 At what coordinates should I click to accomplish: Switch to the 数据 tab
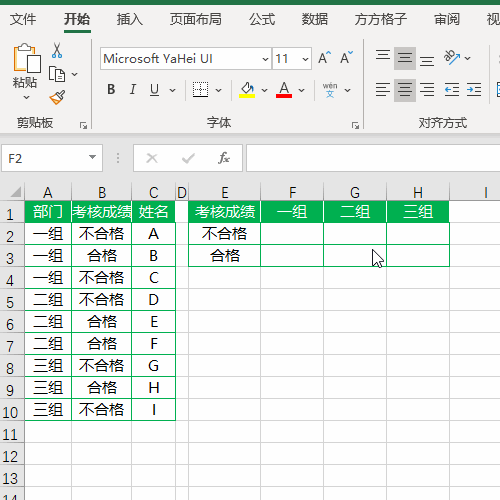[x=315, y=19]
